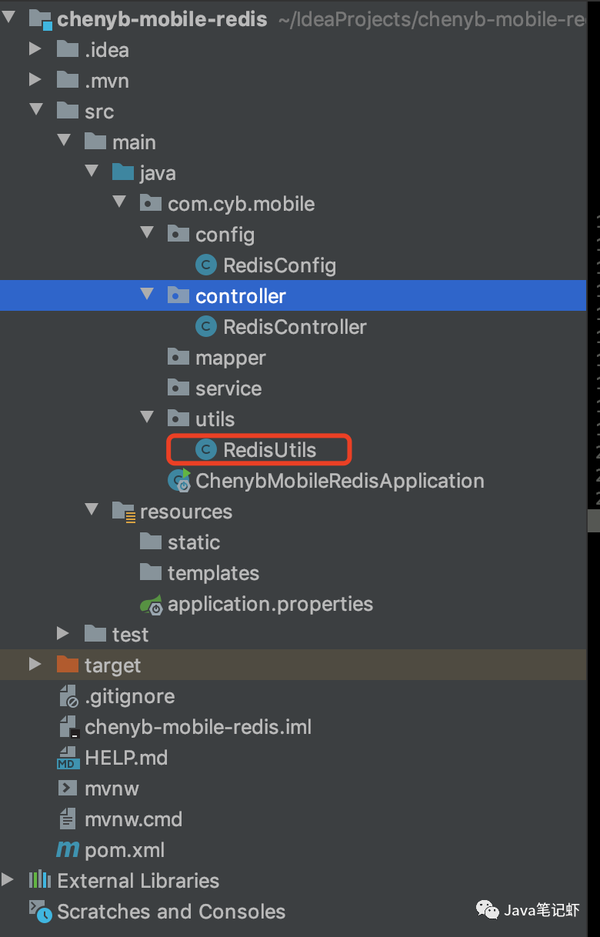Click the RedisConfig class icon

[x=206, y=265]
